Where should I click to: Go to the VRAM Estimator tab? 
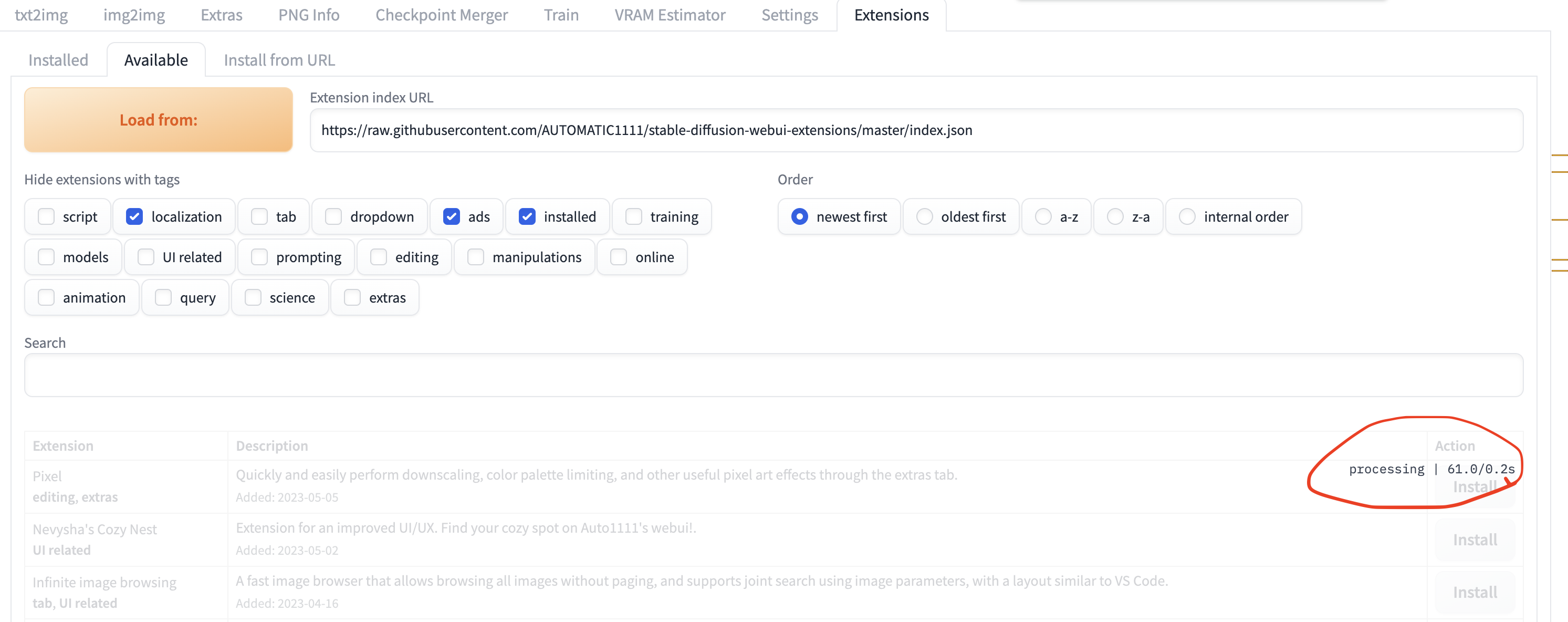pos(670,15)
